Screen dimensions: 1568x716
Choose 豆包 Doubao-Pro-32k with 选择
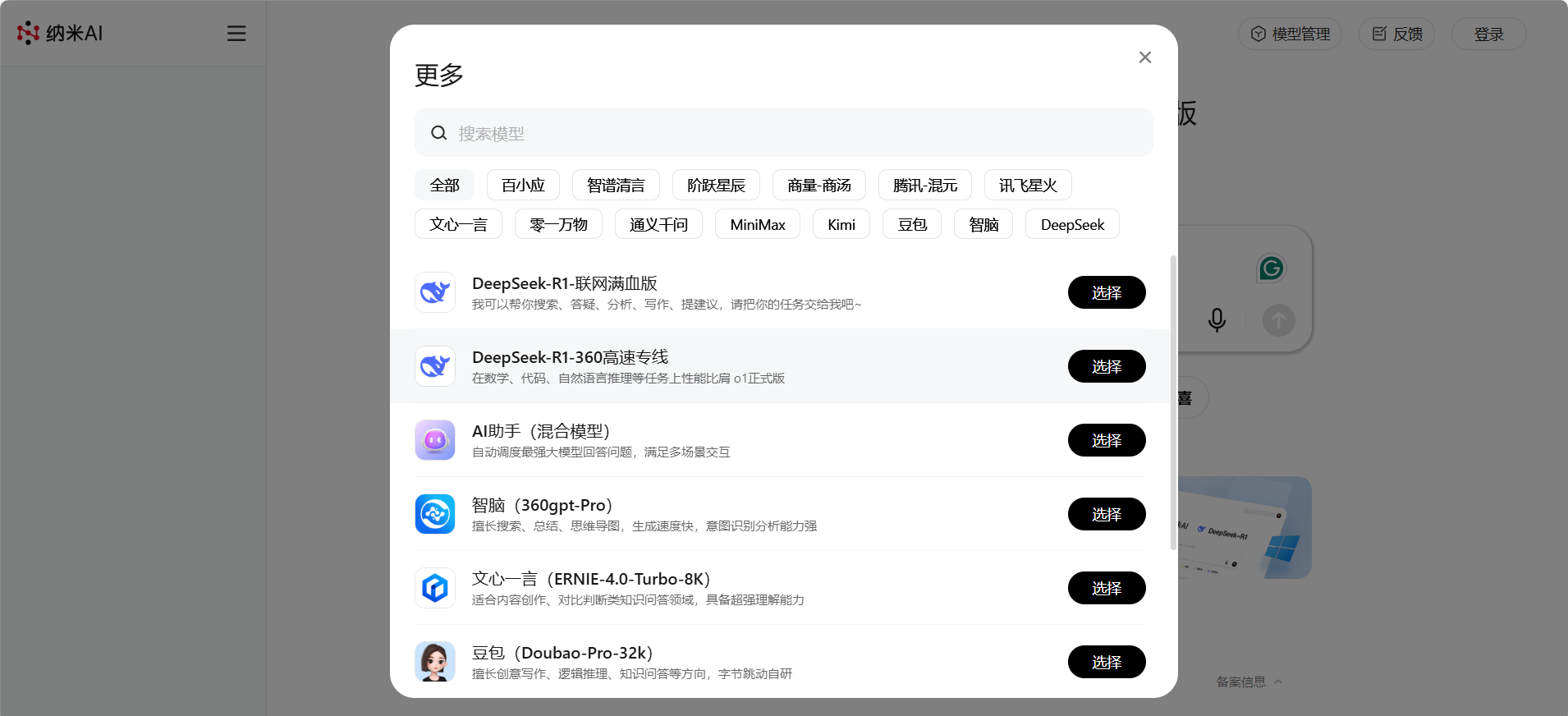coord(1107,662)
